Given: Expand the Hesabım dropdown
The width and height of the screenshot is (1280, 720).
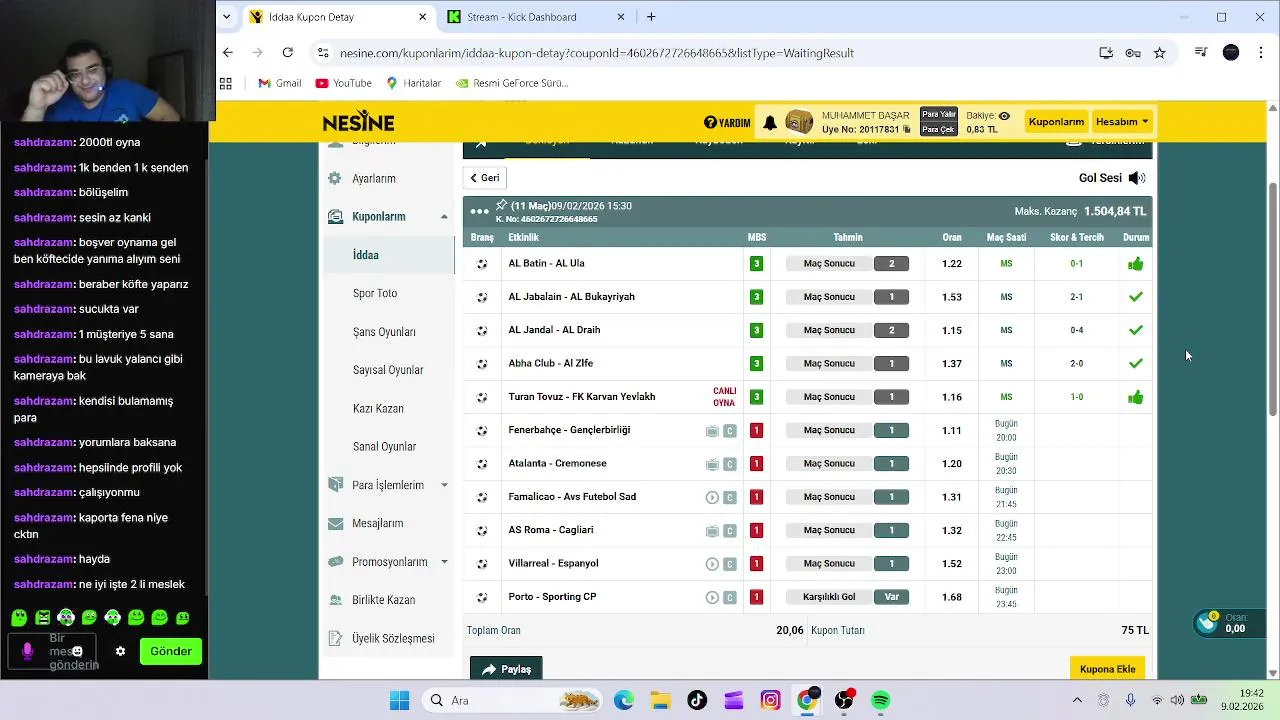Looking at the screenshot, I should [x=1122, y=122].
